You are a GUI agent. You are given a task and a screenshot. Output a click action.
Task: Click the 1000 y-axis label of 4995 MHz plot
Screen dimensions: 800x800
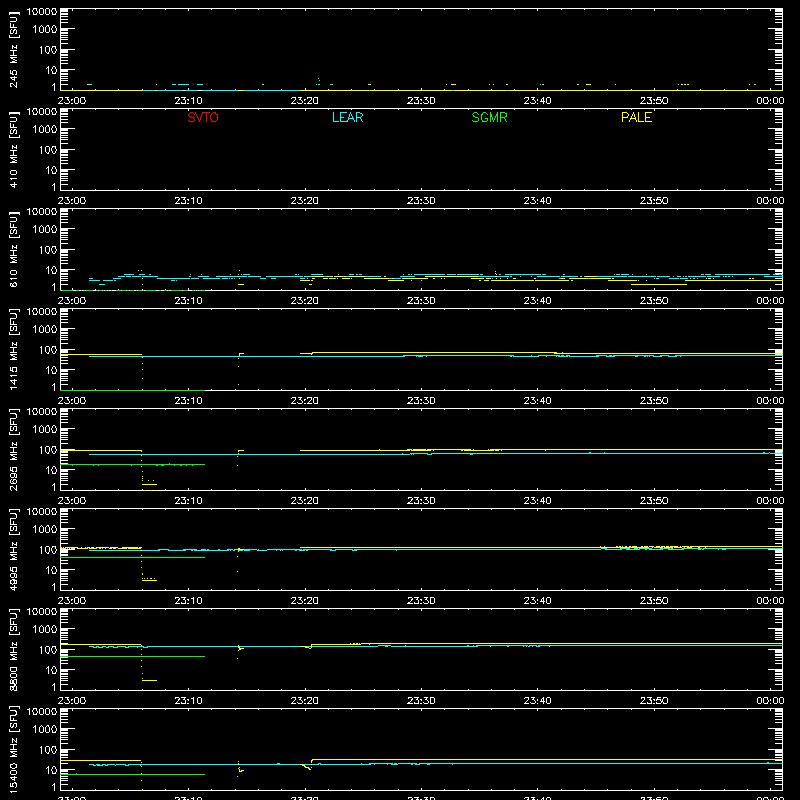coord(45,530)
